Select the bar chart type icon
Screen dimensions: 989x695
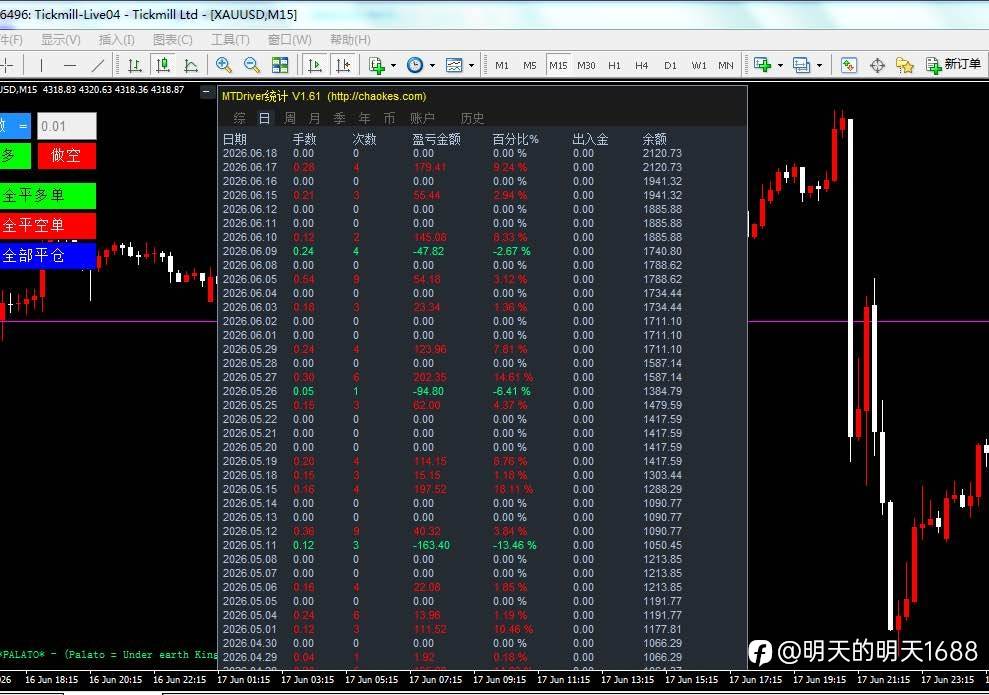coord(134,65)
